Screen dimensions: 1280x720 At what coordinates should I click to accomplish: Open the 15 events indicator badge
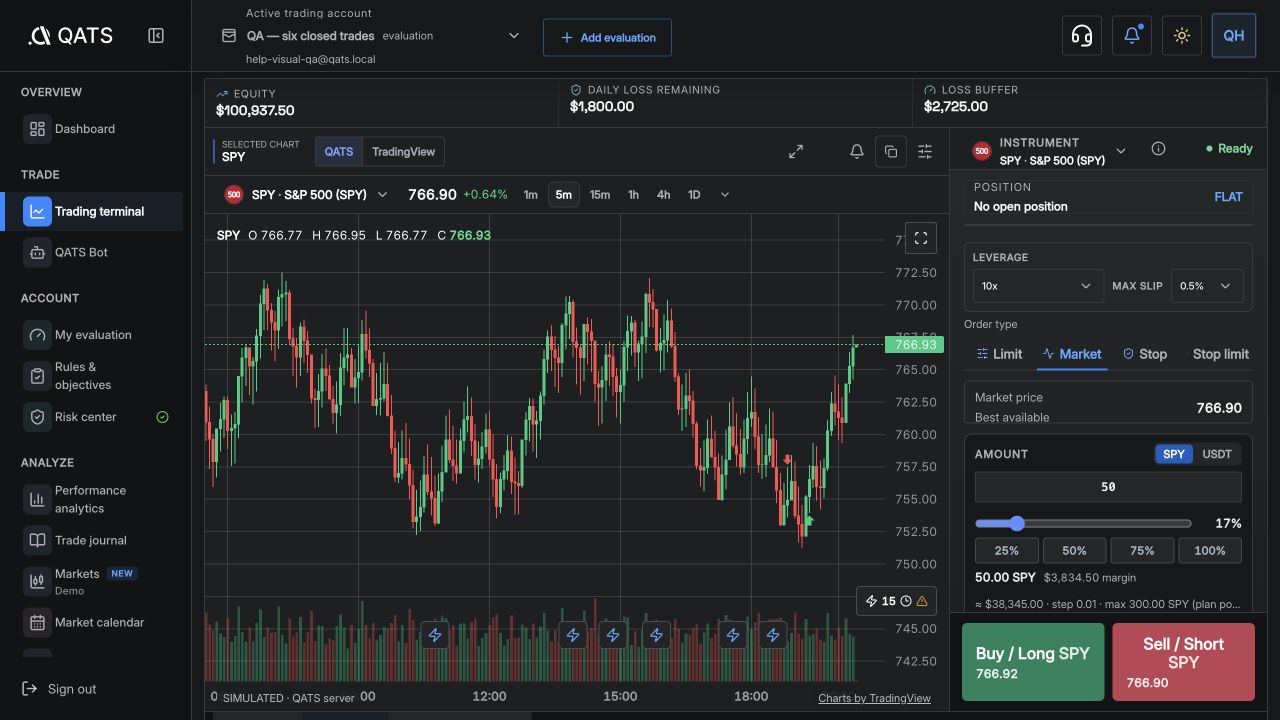896,601
